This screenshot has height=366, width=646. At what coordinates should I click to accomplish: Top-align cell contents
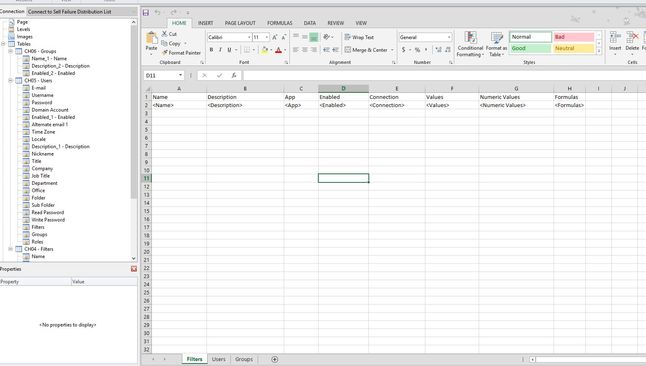click(296, 37)
